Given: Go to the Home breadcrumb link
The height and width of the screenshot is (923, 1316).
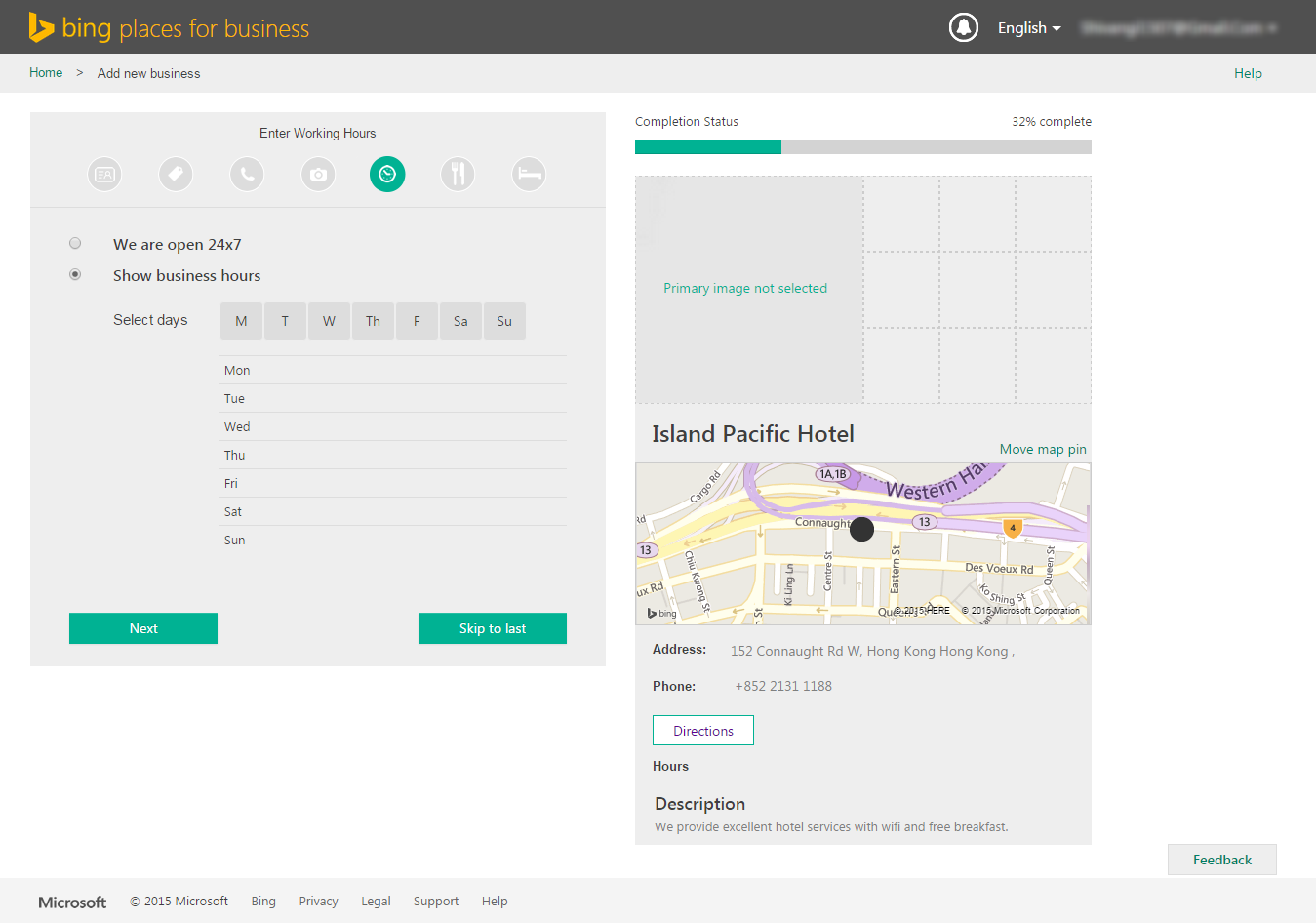Looking at the screenshot, I should point(46,73).
